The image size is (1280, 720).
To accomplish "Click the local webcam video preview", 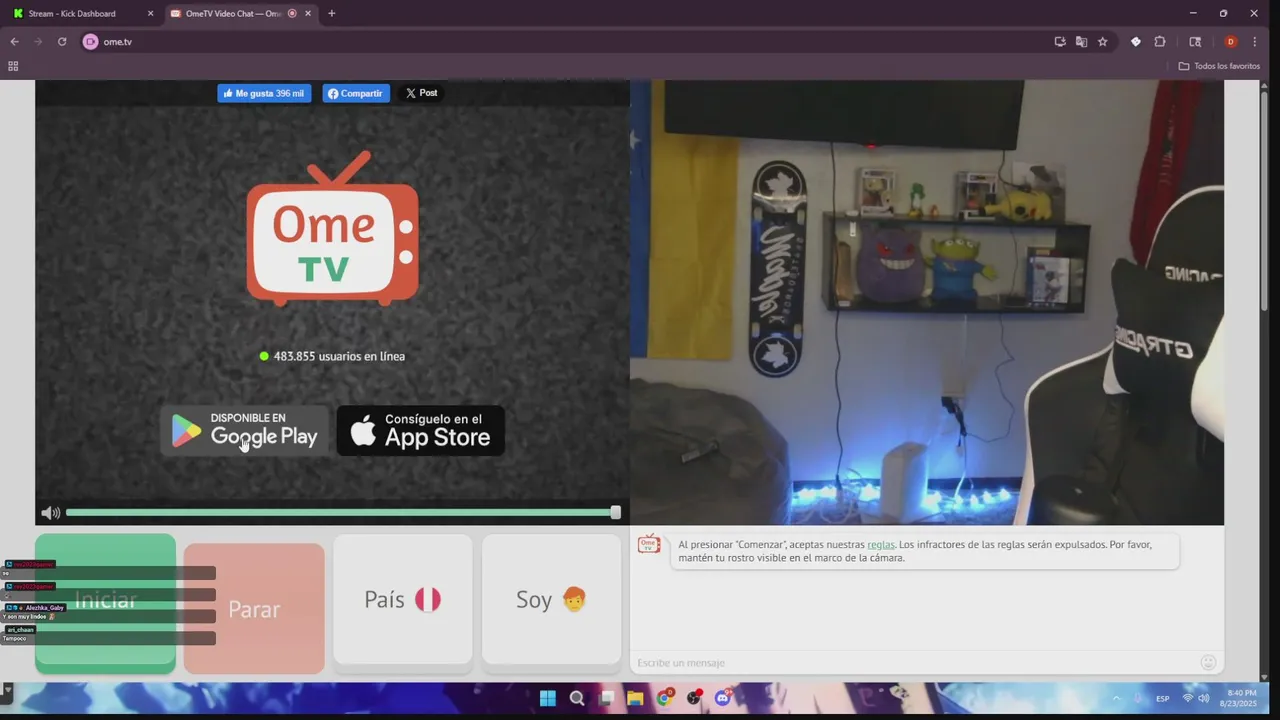I will click(926, 302).
